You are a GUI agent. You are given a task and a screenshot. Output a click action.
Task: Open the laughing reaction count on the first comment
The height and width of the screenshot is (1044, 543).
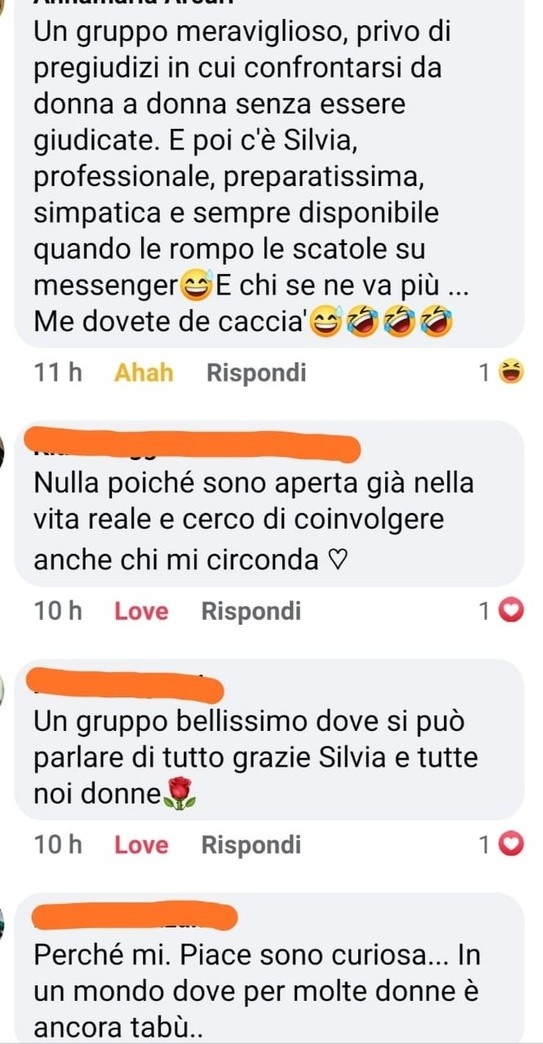(x=502, y=373)
